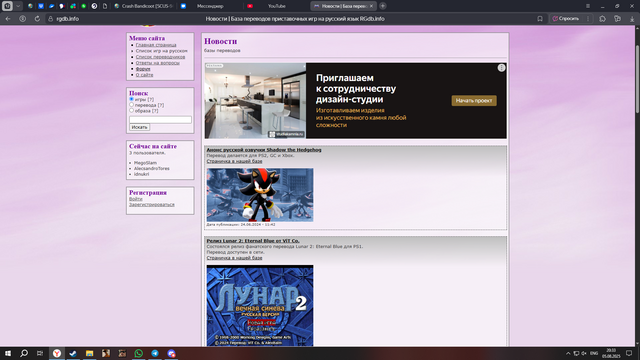Open Task View on taskbar
The image size is (640, 360).
40,353
